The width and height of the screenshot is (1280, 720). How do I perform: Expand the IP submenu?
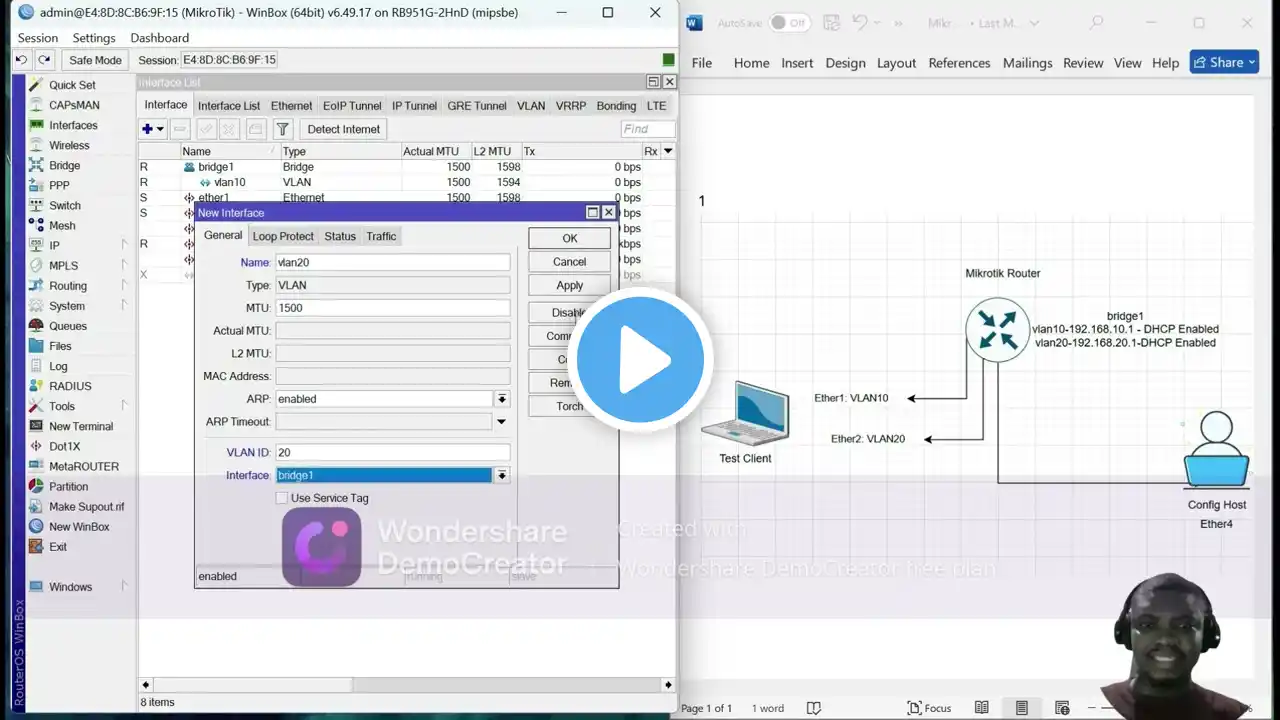(125, 245)
